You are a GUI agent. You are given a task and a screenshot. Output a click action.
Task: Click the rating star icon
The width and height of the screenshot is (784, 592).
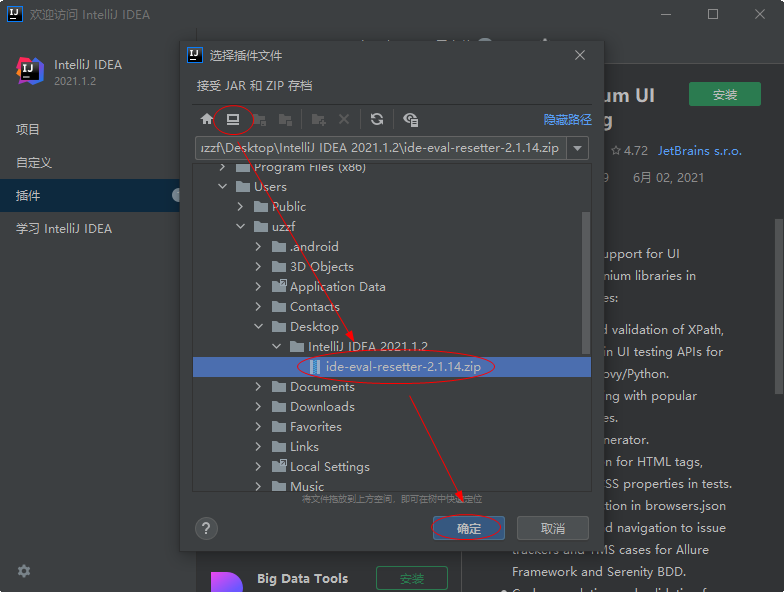pyautogui.click(x=616, y=150)
